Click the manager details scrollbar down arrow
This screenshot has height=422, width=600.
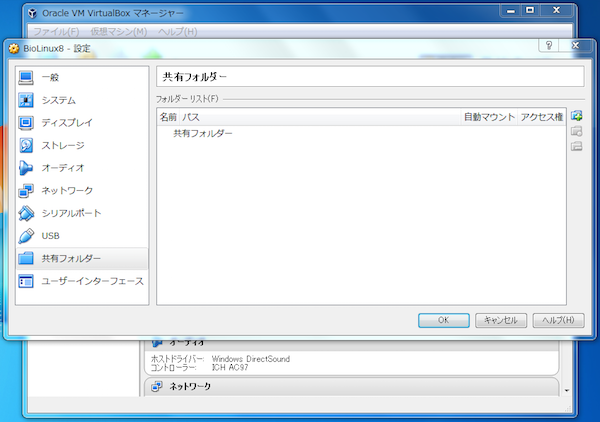pyautogui.click(x=567, y=391)
